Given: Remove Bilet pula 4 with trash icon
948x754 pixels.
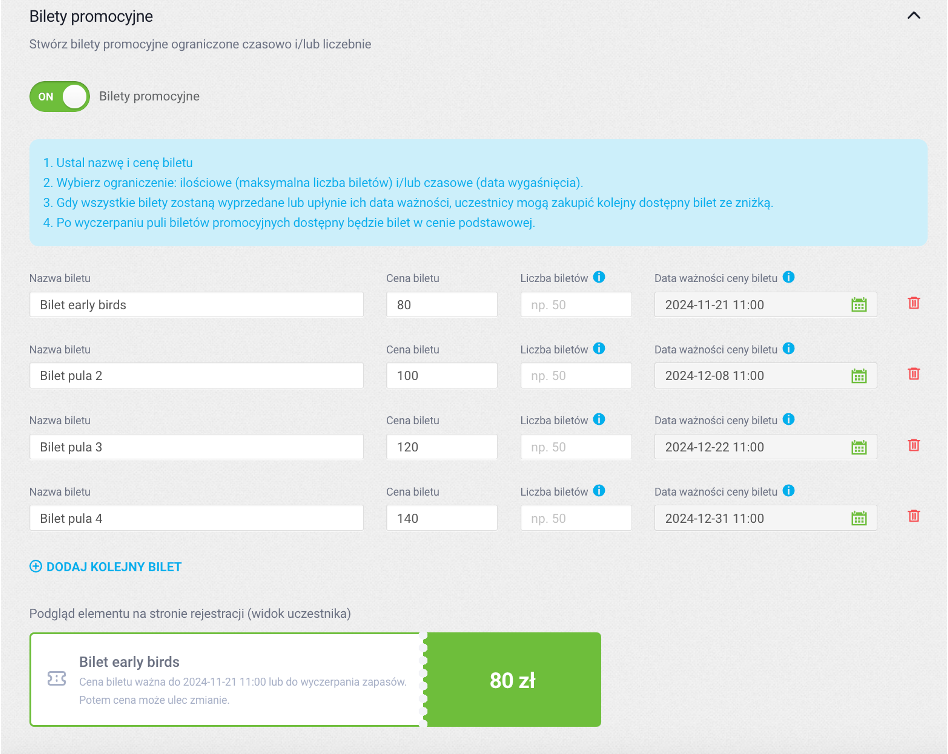Looking at the screenshot, I should point(914,516).
